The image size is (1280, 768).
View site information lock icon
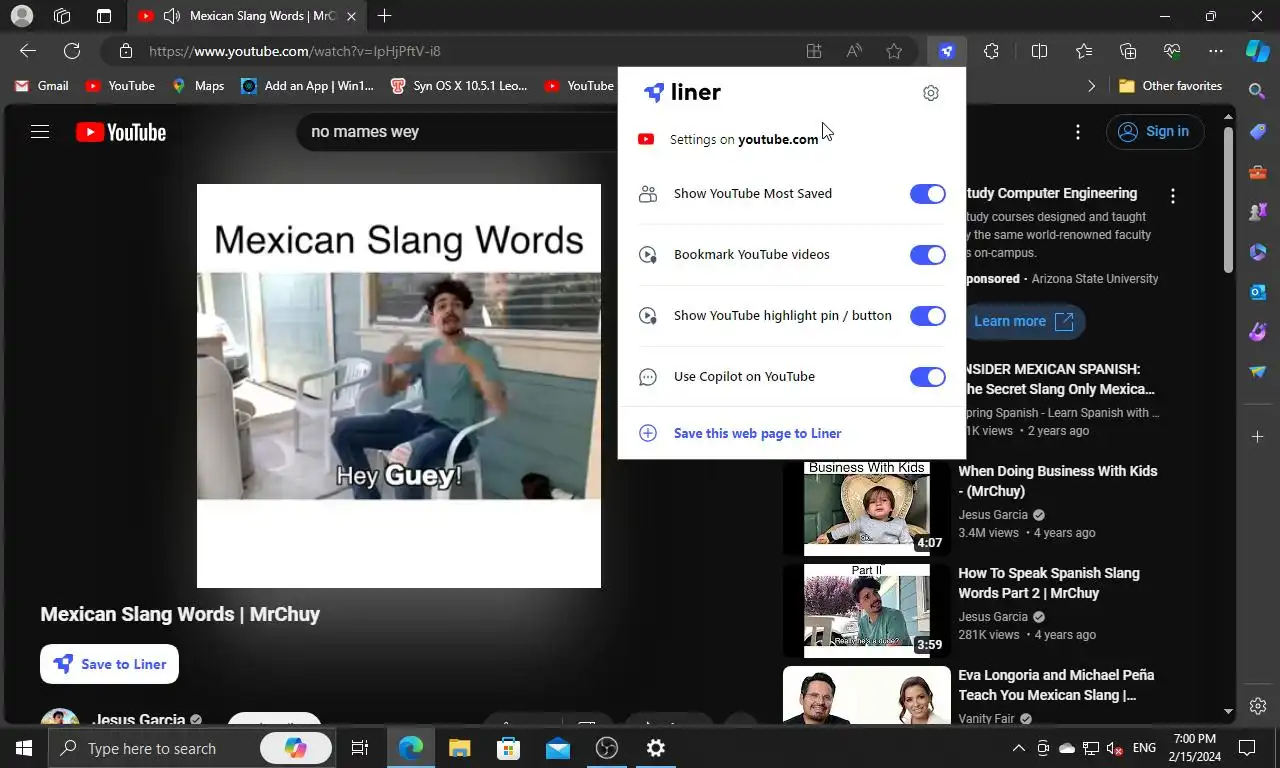[125, 51]
